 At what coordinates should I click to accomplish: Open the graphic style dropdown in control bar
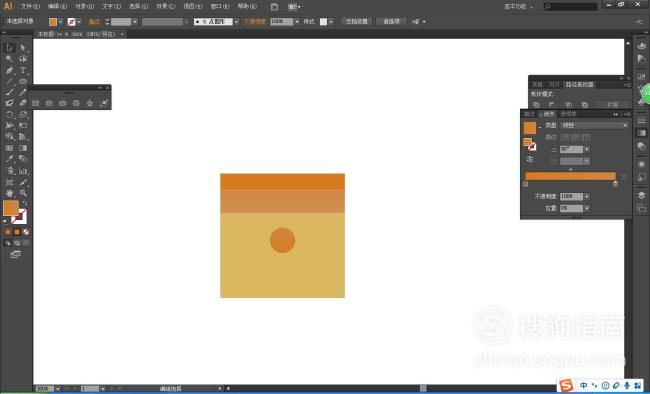coord(331,22)
